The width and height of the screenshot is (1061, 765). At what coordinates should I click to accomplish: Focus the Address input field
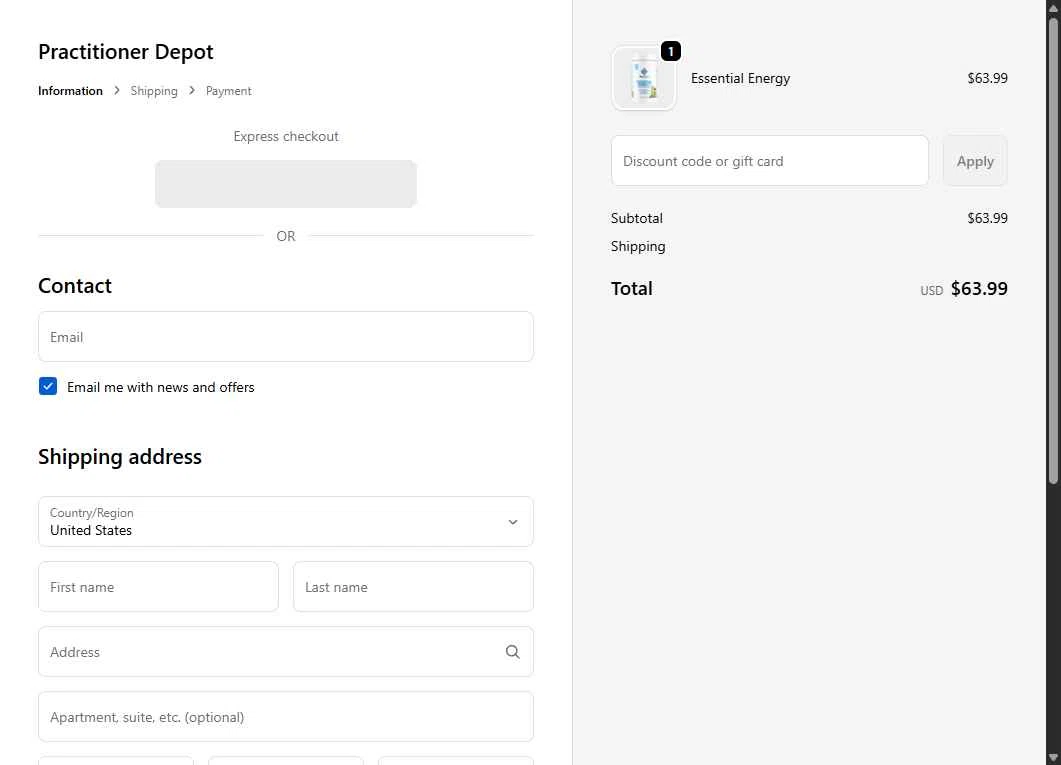tap(286, 651)
